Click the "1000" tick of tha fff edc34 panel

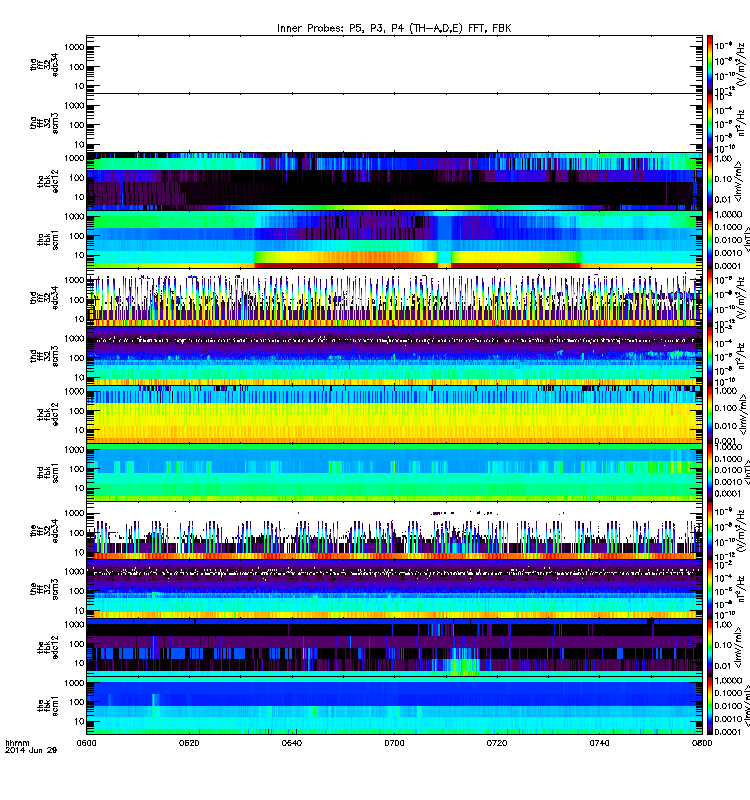[74, 47]
